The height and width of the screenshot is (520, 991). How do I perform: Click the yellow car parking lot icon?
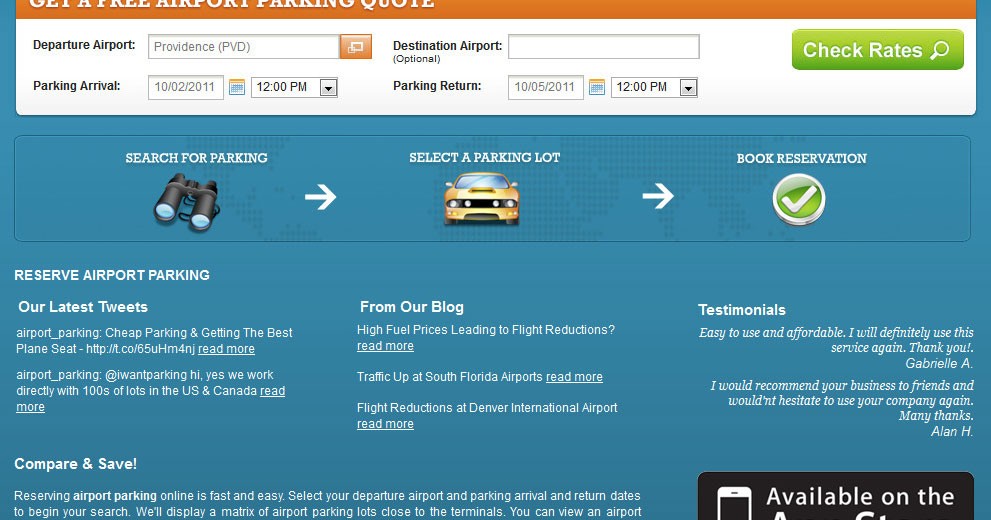click(481, 198)
